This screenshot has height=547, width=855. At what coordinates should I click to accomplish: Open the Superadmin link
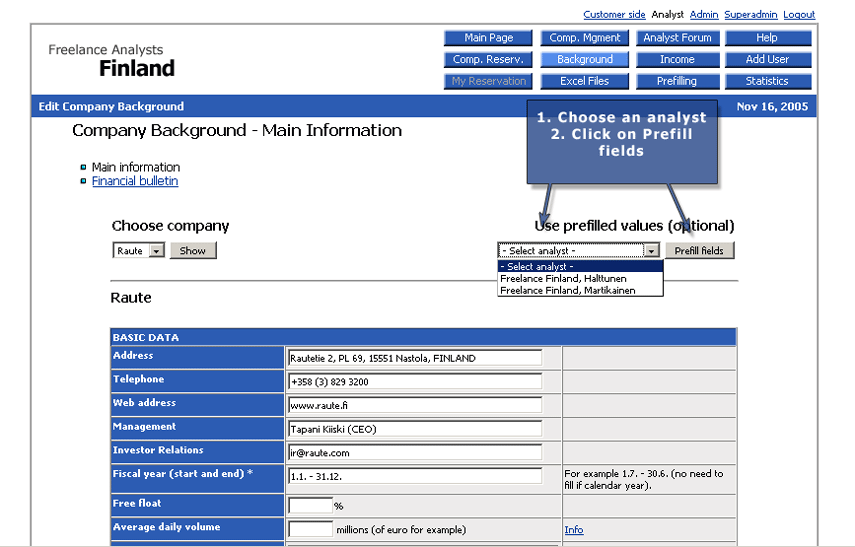(751, 15)
